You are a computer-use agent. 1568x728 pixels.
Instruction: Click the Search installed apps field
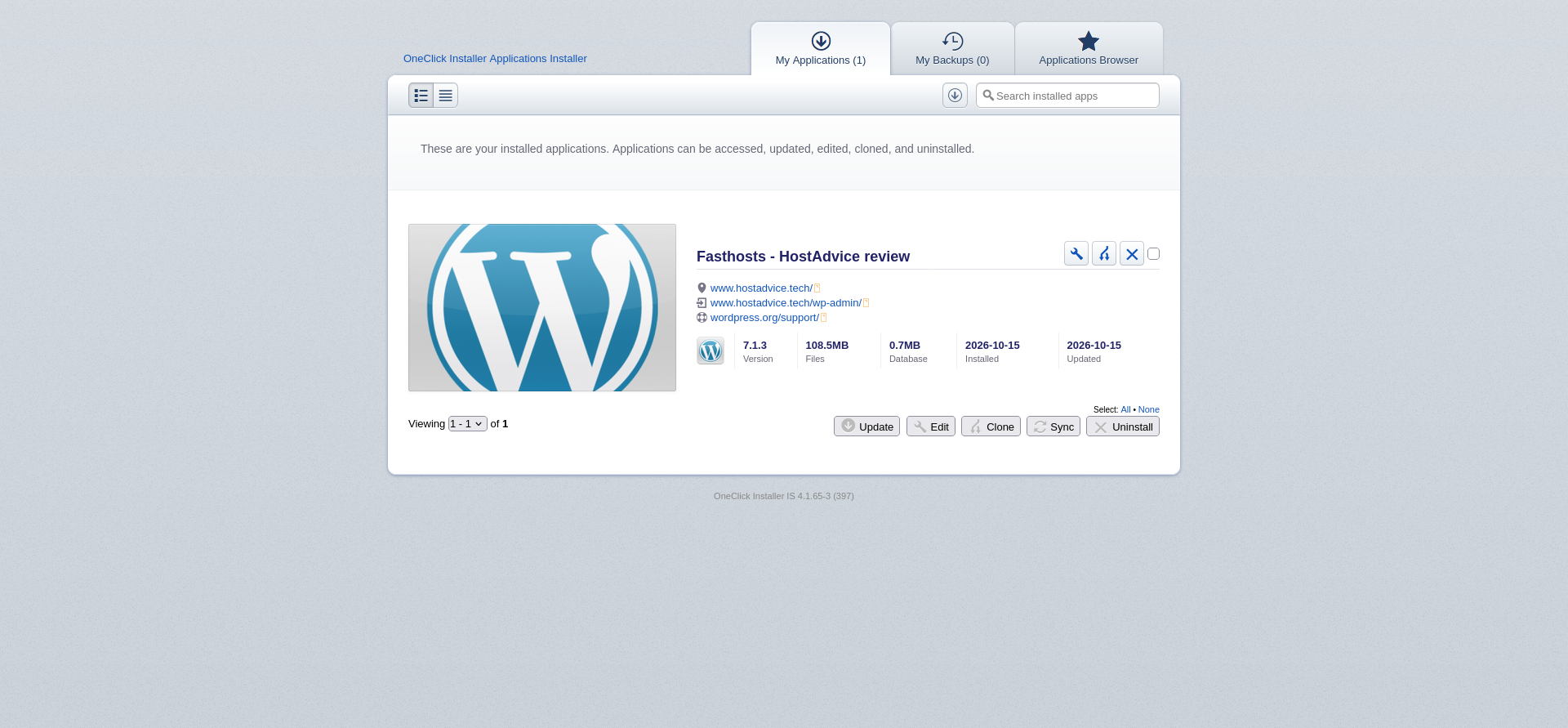(x=1067, y=96)
